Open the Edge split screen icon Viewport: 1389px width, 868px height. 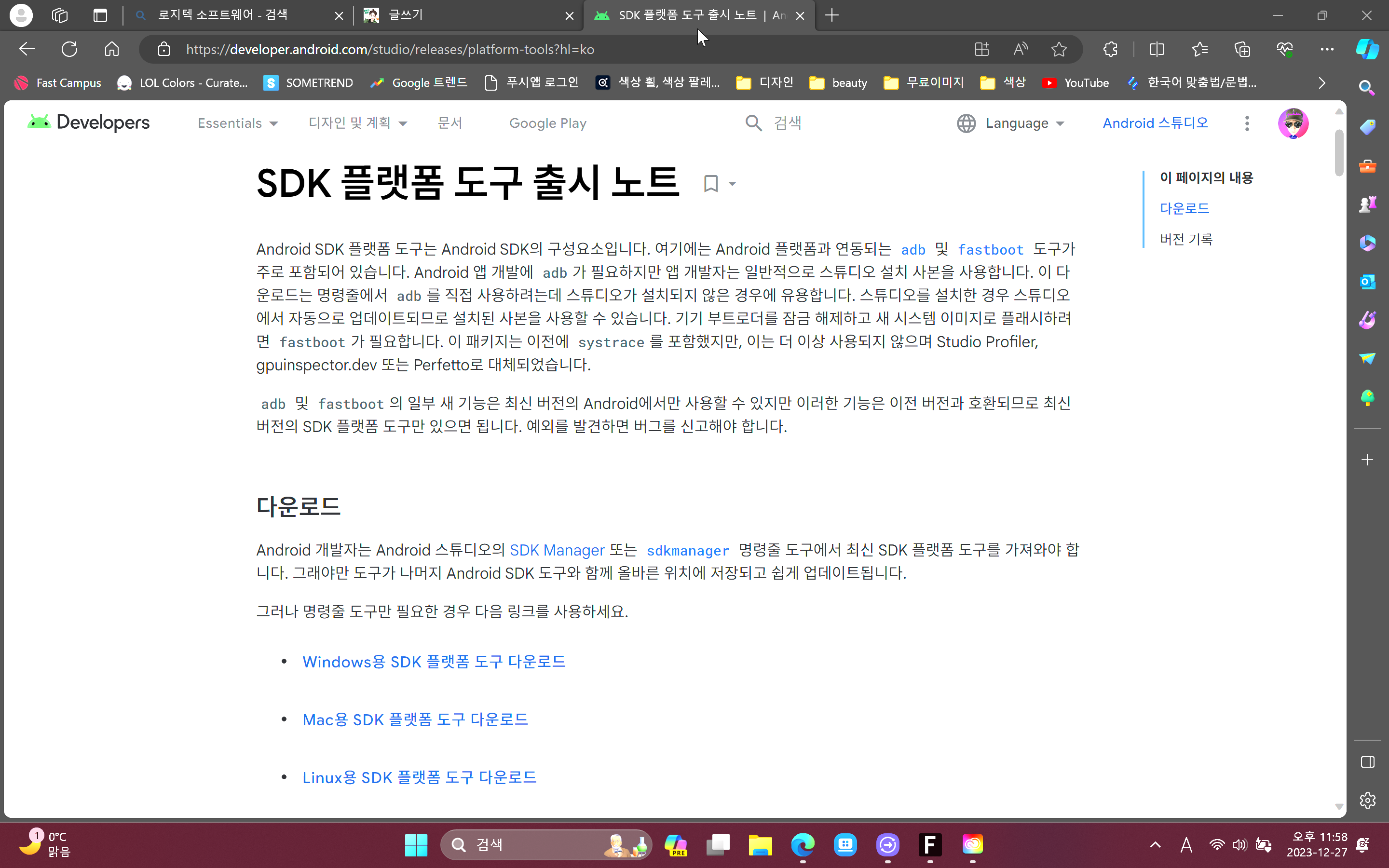(x=1157, y=49)
